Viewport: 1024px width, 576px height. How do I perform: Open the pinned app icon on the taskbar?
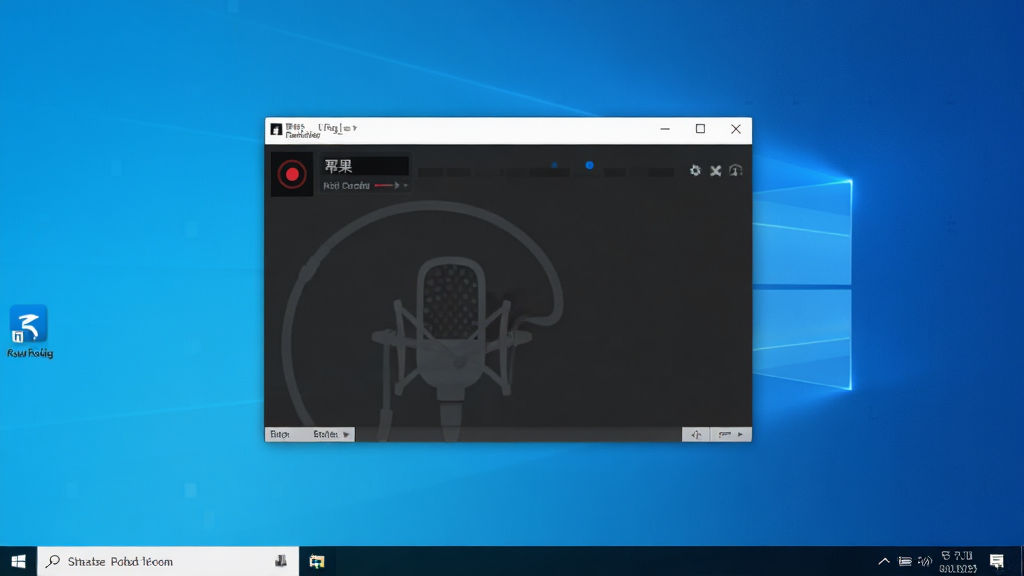317,561
